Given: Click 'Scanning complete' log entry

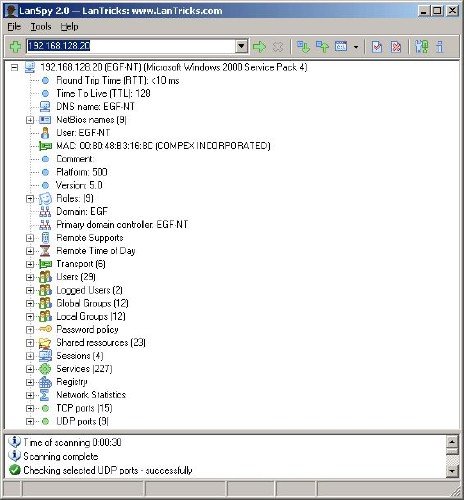Looking at the screenshot, I should click(x=61, y=456).
